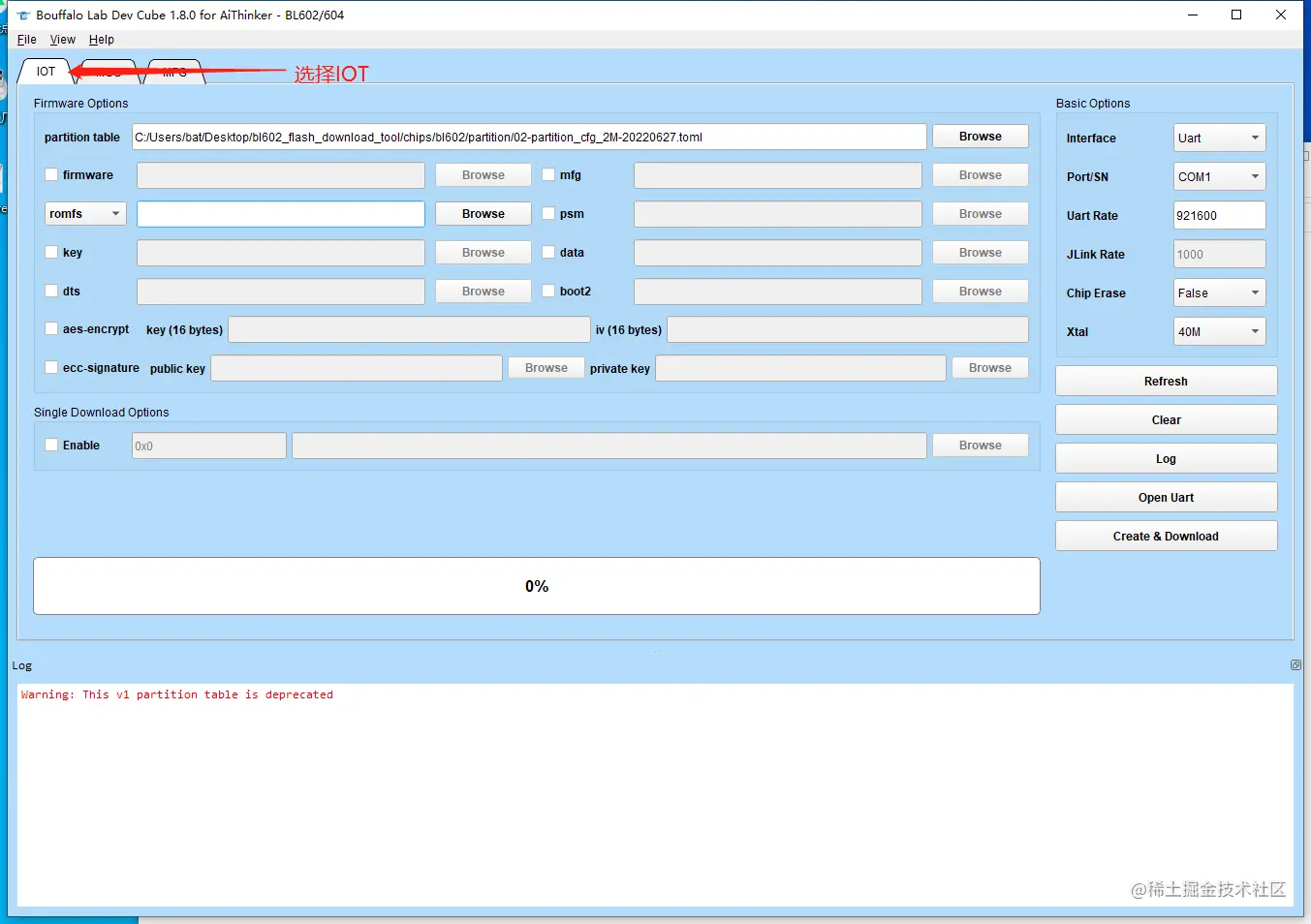Open the romfs type dropdown
Screen dimensions: 1311x924
[x=85, y=214]
